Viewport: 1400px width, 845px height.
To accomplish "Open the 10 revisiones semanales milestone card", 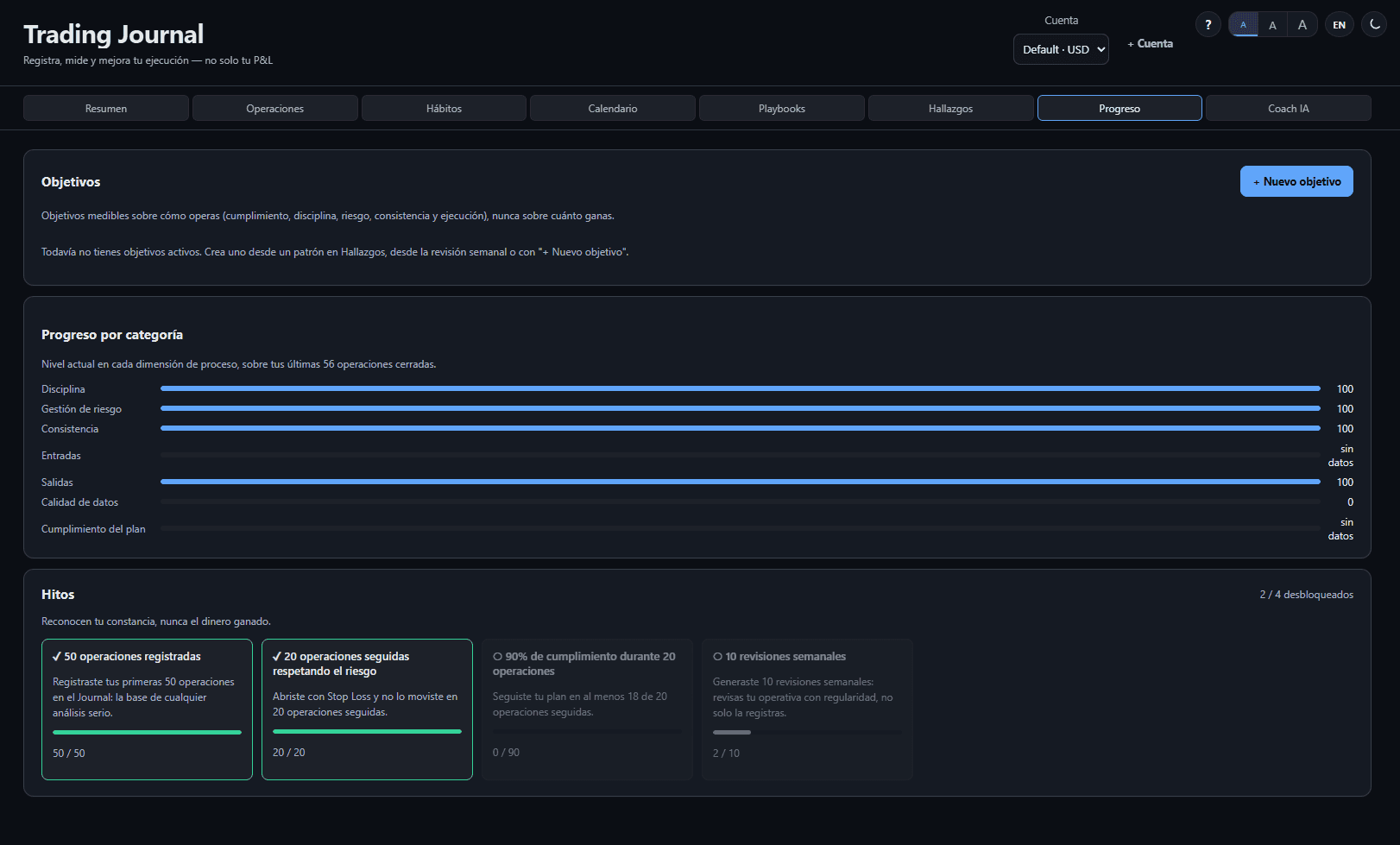I will click(807, 709).
